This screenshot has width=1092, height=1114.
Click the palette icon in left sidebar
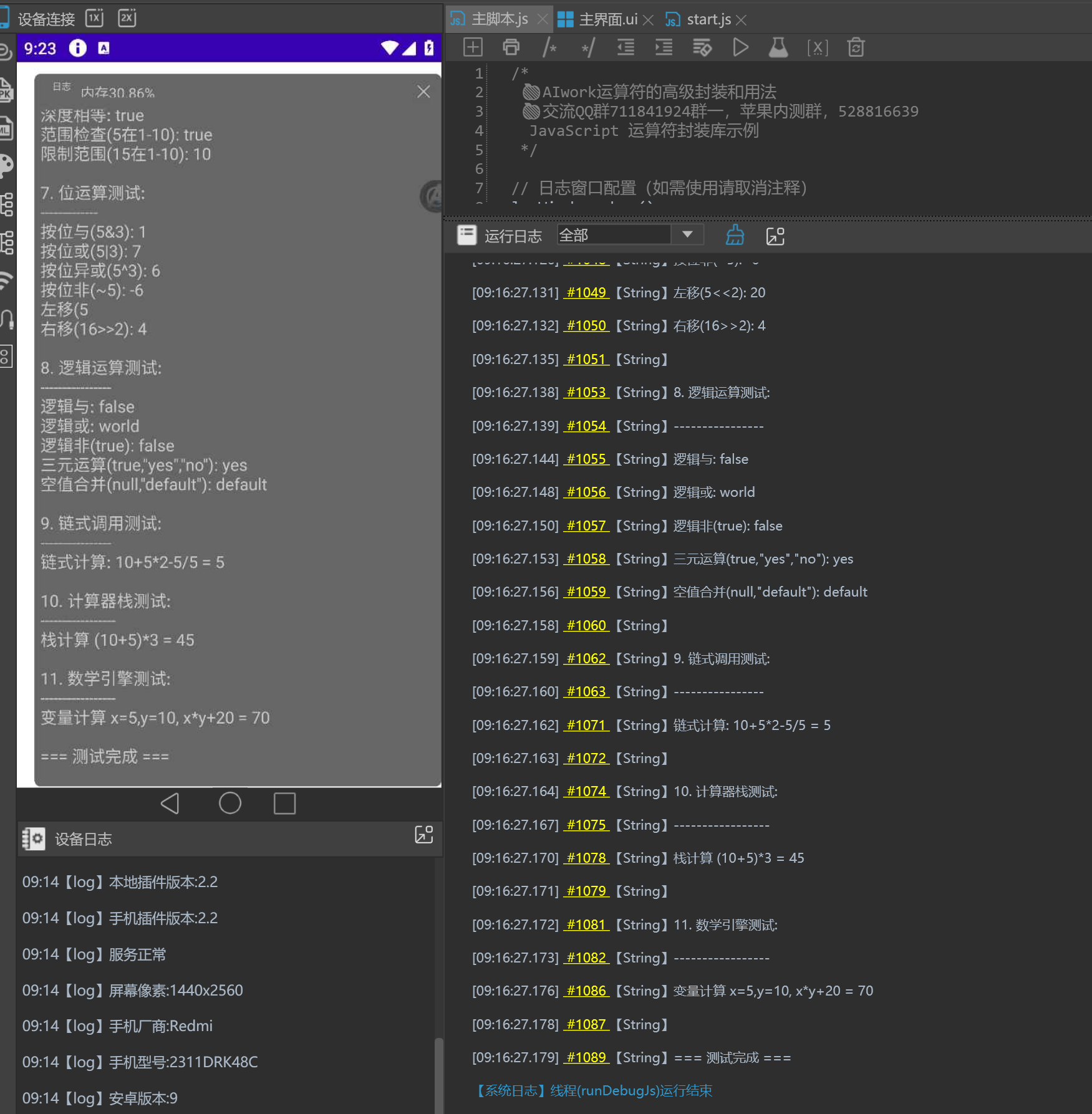[x=6, y=165]
